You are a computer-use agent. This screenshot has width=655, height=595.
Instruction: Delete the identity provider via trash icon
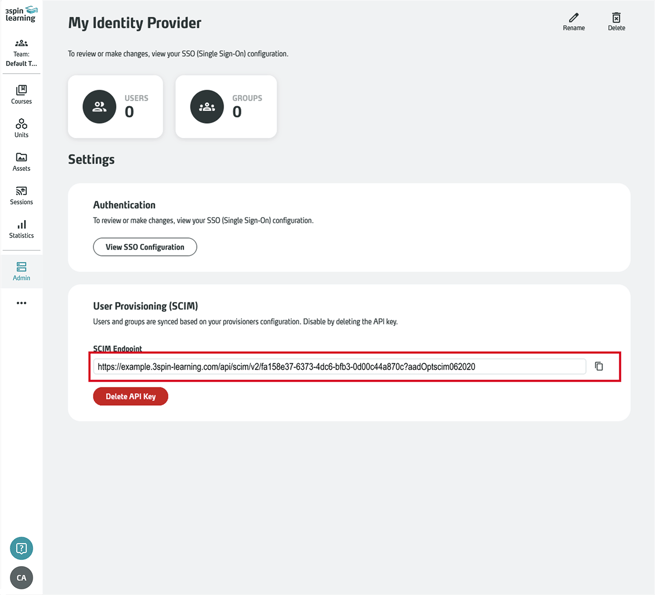tap(616, 22)
